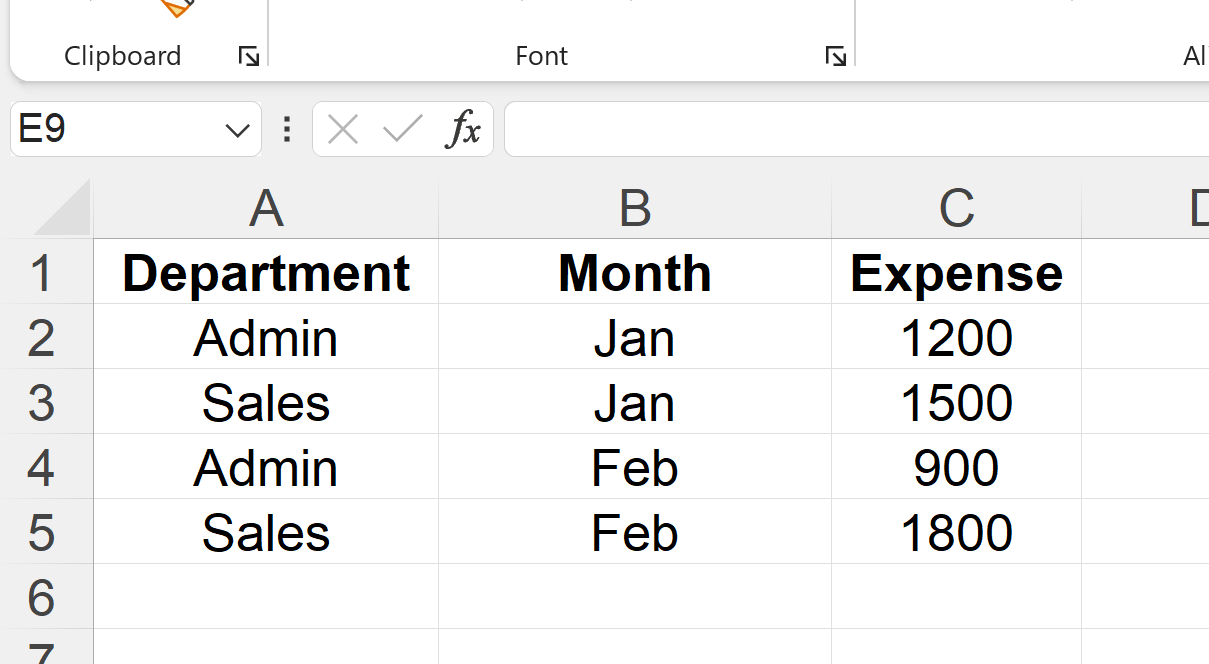Select the Jan cell in row 3
Image resolution: width=1209 pixels, height=664 pixels.
(x=635, y=402)
